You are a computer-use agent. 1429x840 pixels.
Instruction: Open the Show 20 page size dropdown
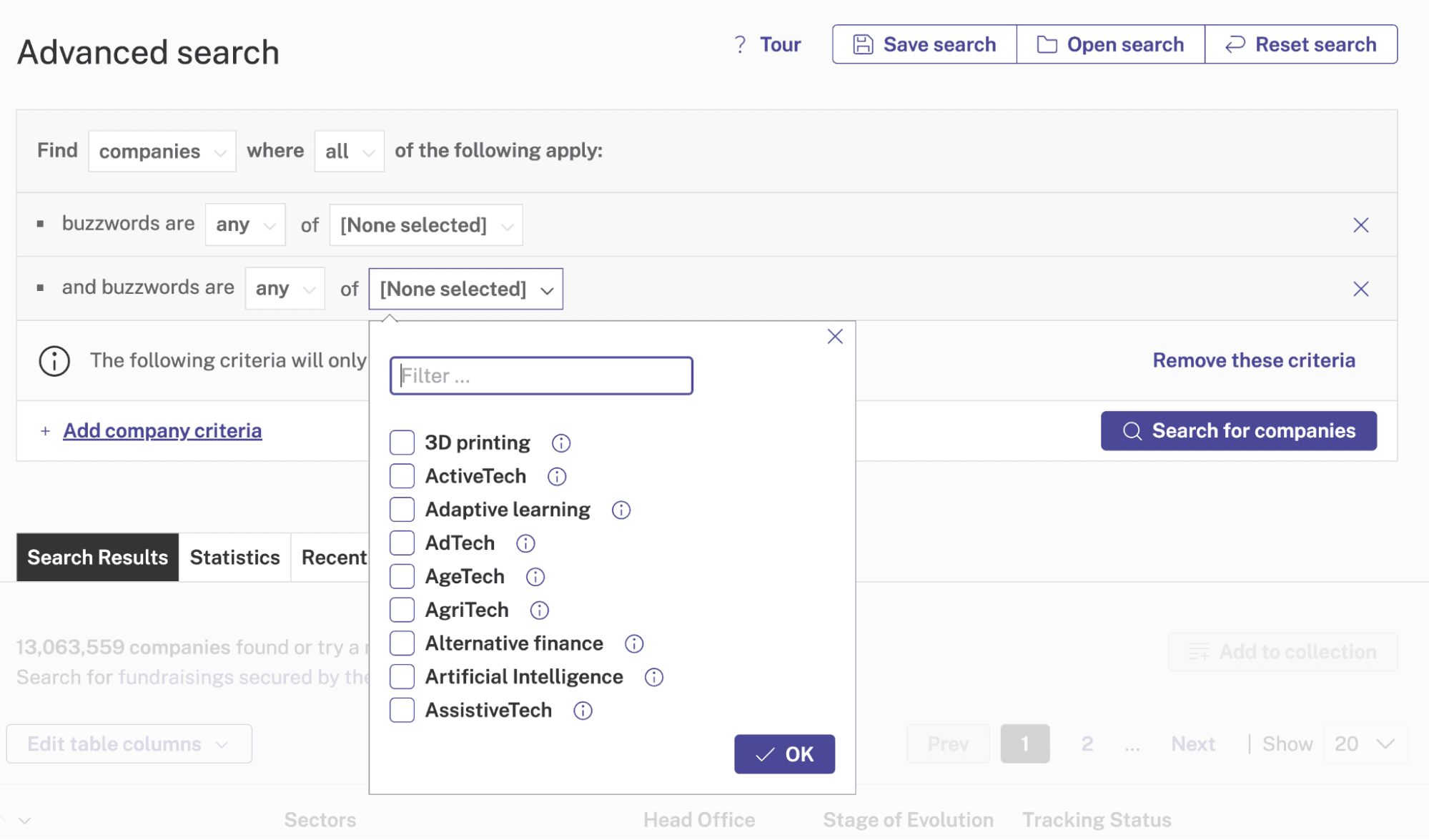(x=1365, y=744)
